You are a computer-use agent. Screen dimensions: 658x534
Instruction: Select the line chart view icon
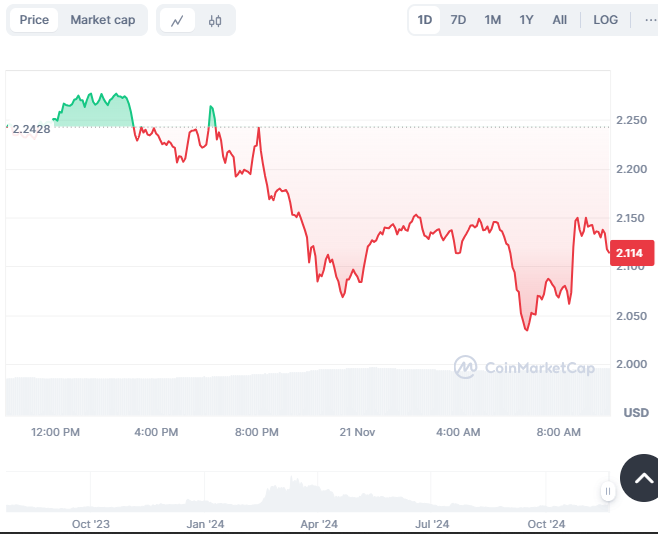(x=177, y=20)
